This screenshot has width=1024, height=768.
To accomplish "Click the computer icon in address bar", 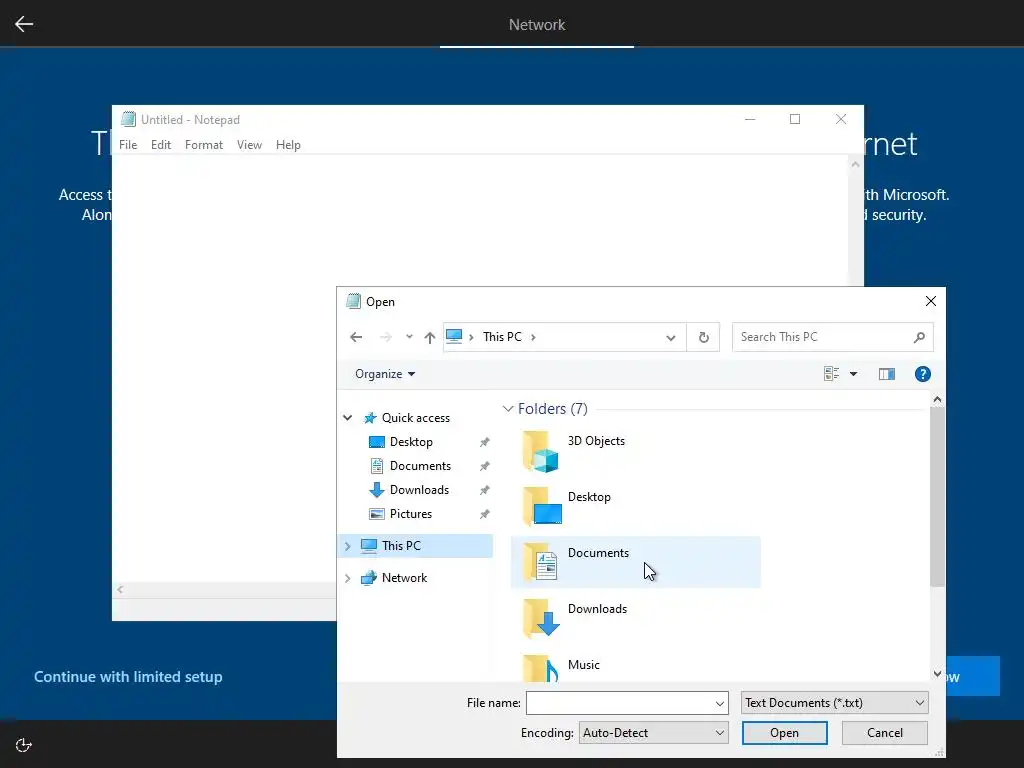I will coord(454,336).
